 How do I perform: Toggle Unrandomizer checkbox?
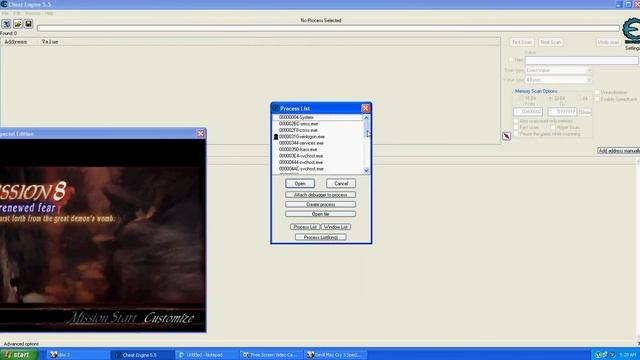[597, 93]
